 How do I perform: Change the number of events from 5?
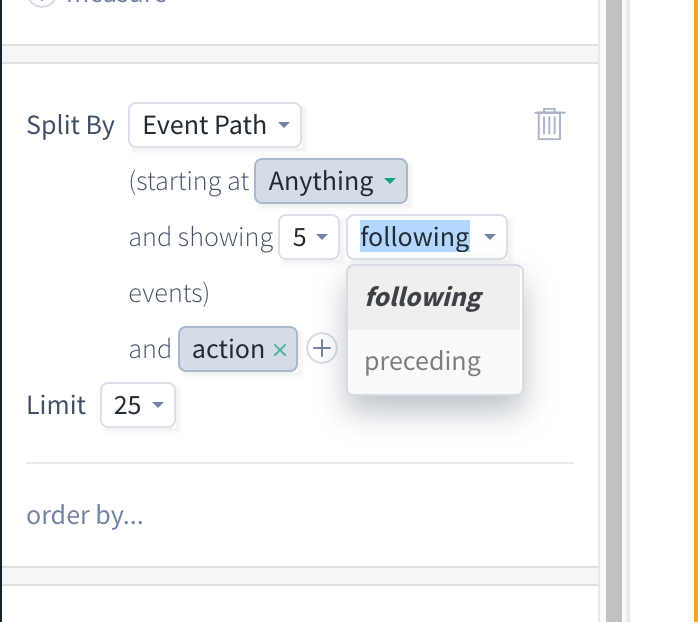tap(309, 237)
